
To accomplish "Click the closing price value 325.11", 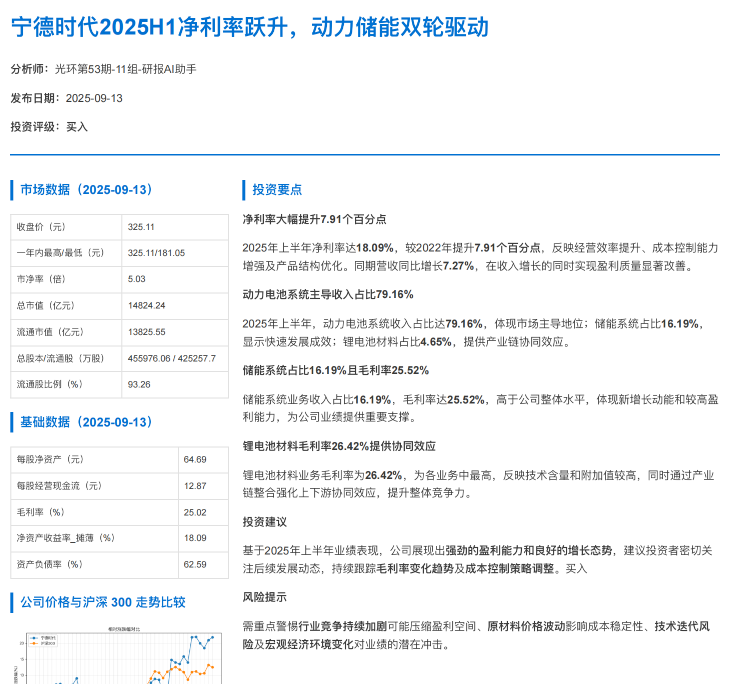I will [141, 227].
